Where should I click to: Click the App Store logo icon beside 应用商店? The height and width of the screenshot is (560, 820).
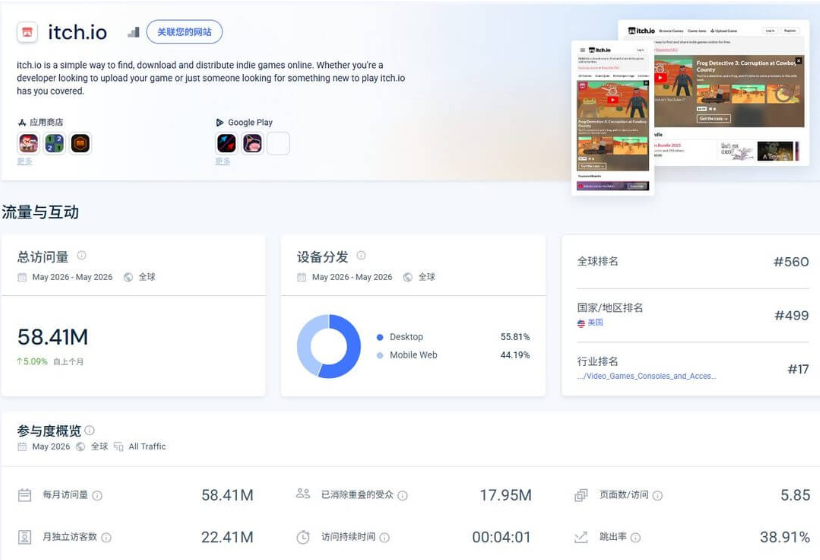tap(22, 122)
